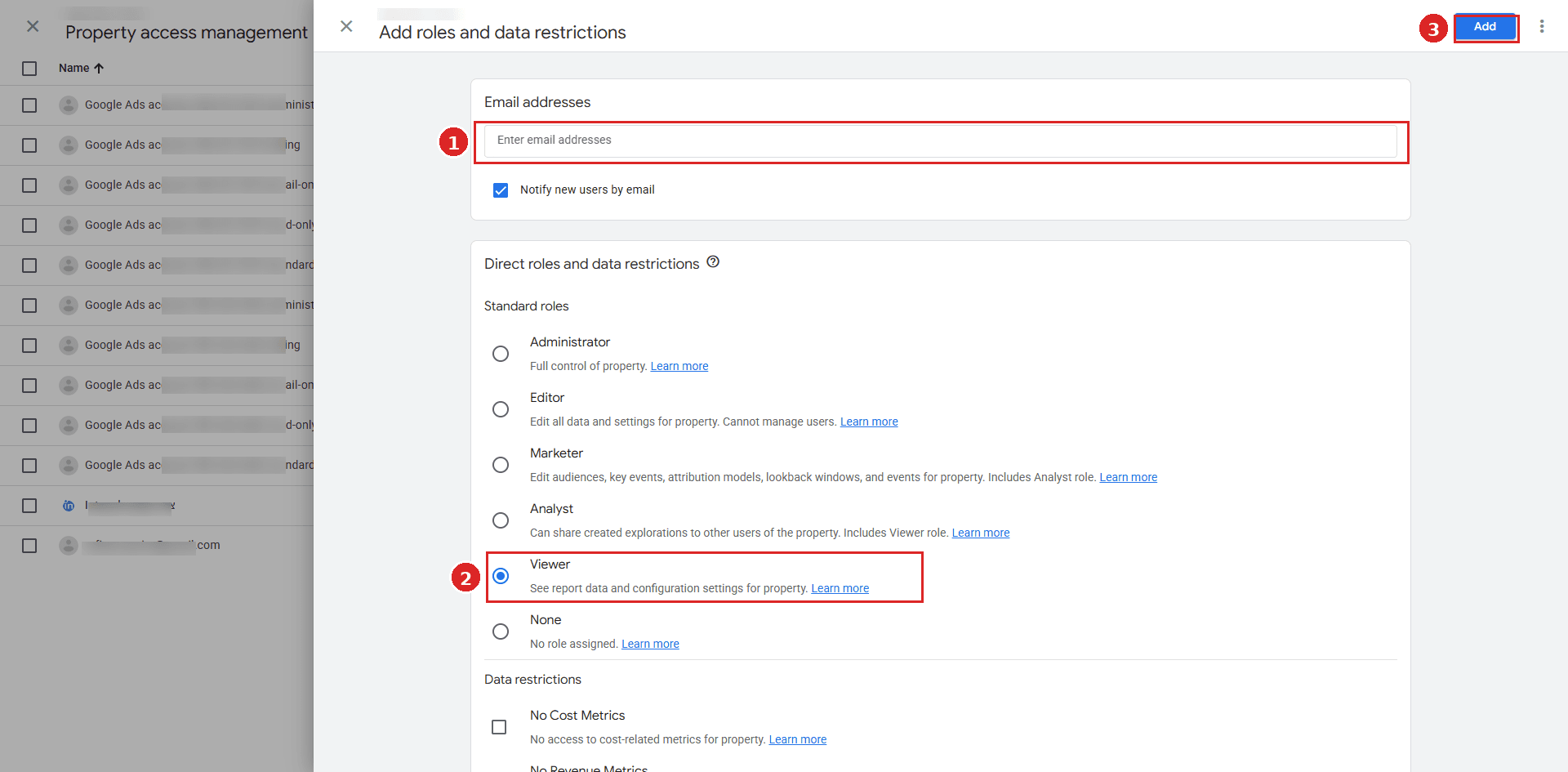Select the Editor role
The width and height of the screenshot is (1568, 772).
click(501, 409)
